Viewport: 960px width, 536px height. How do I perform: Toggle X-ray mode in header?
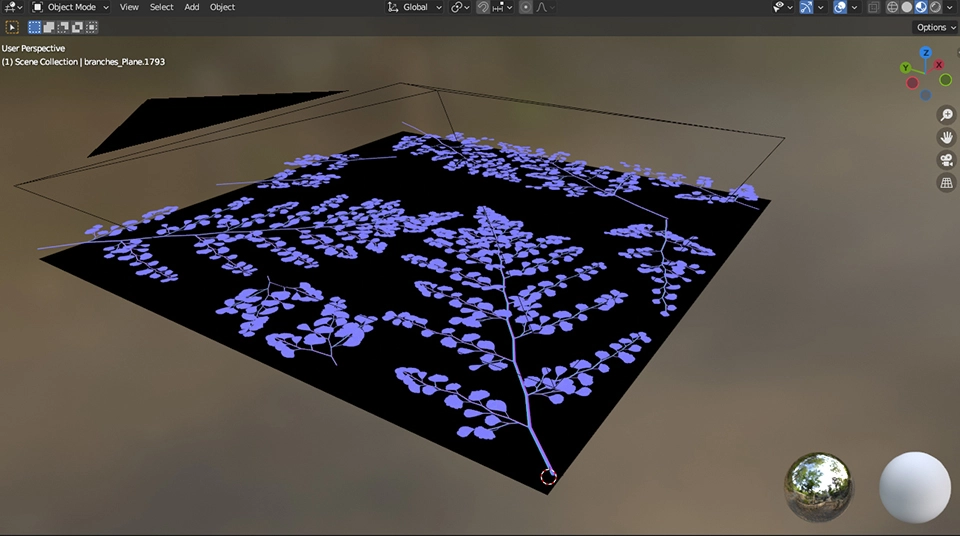[873, 7]
